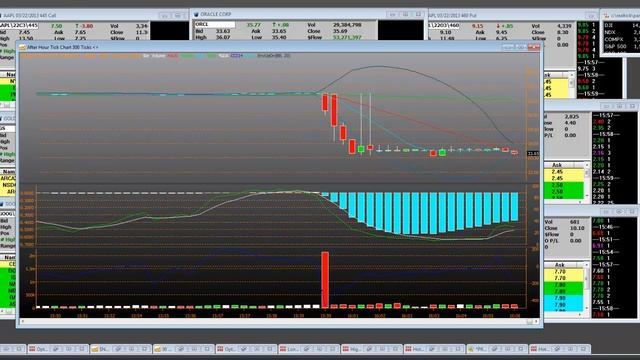
Task: Click the chart scrollbar left arrow
Action: click(x=22, y=322)
